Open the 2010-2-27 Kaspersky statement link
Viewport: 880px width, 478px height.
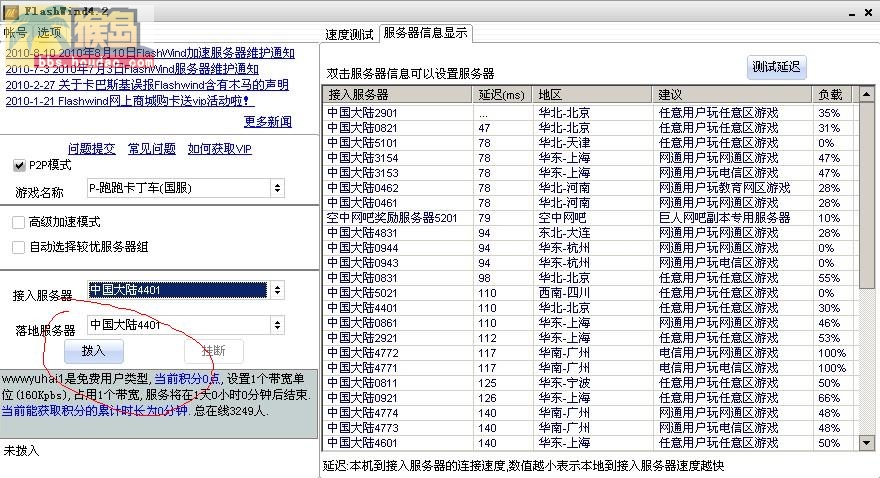(x=147, y=85)
